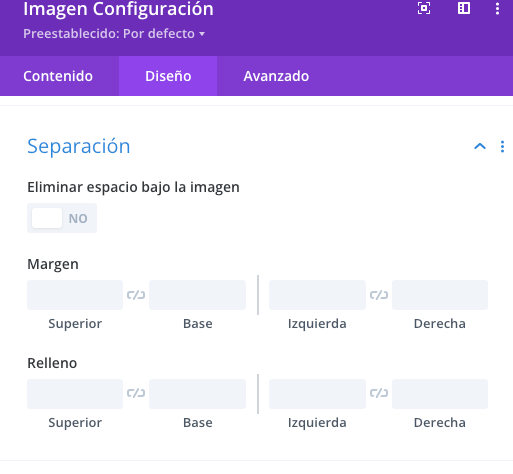The width and height of the screenshot is (513, 474).
Task: Open the header three-dot options menu
Action: pyautogui.click(x=497, y=8)
